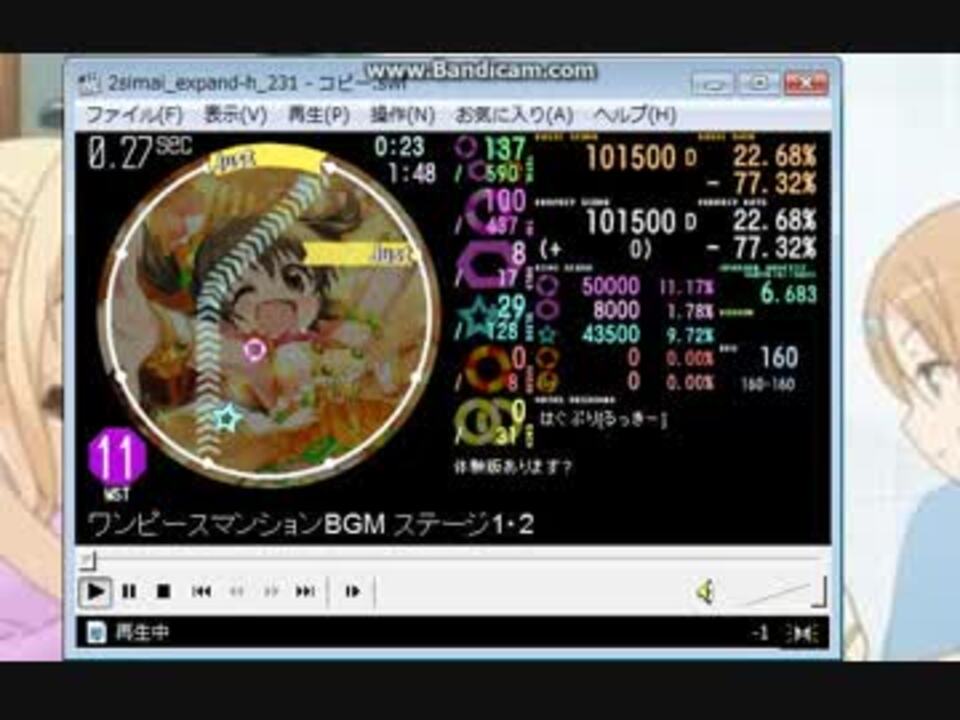960x720 pixels.
Task: Click the 体験版あります? text
Action: (x=512, y=468)
